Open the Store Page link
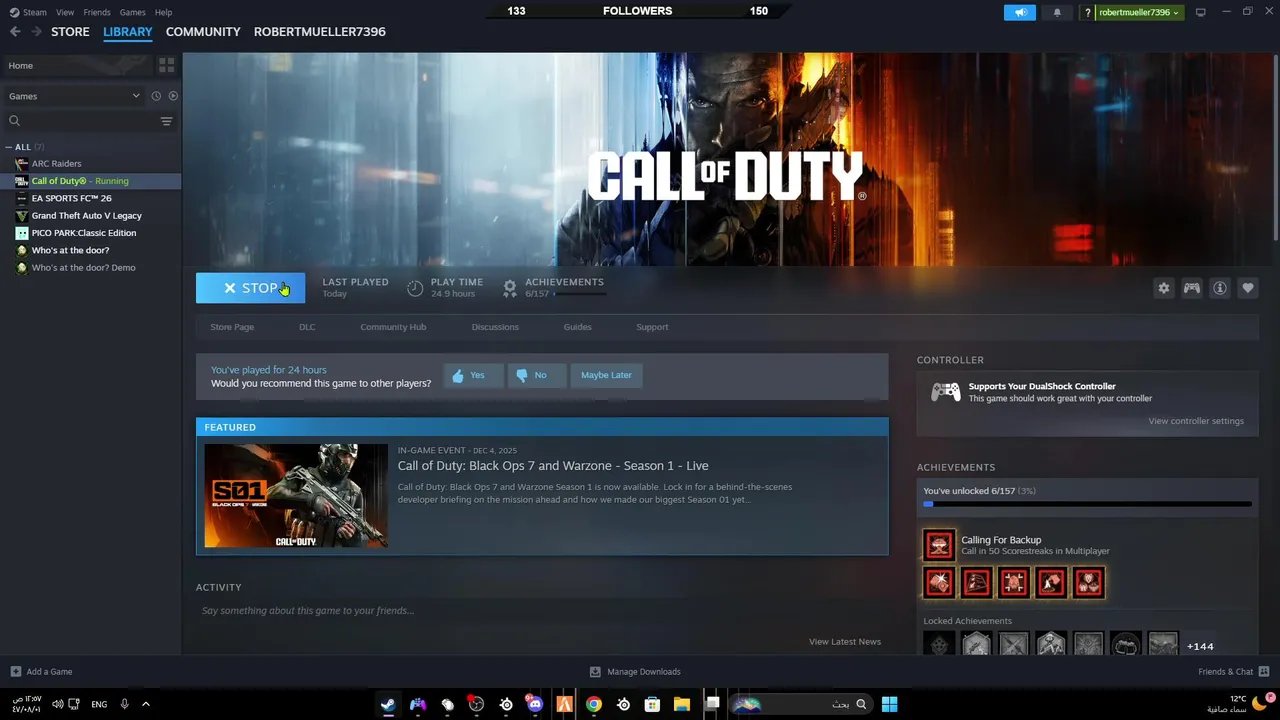The image size is (1280, 720). click(232, 327)
